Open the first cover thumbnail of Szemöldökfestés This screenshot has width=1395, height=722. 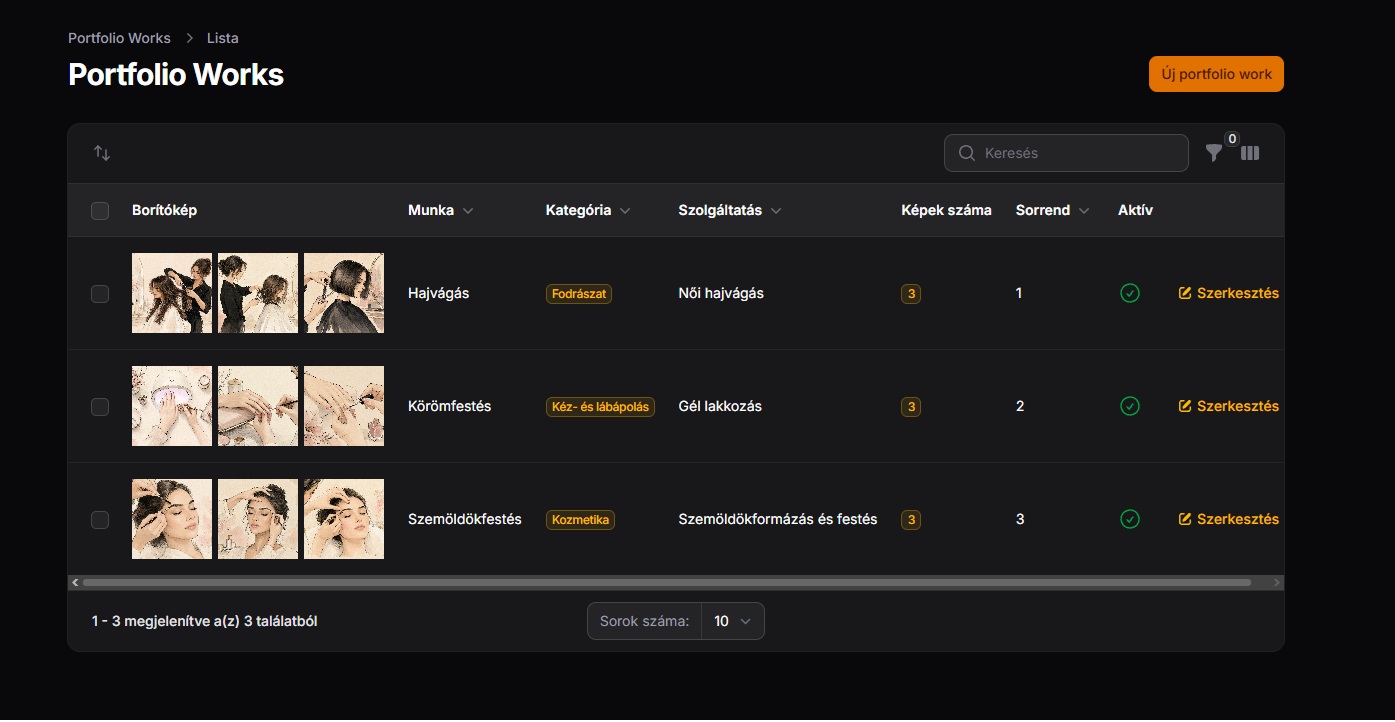(x=172, y=519)
